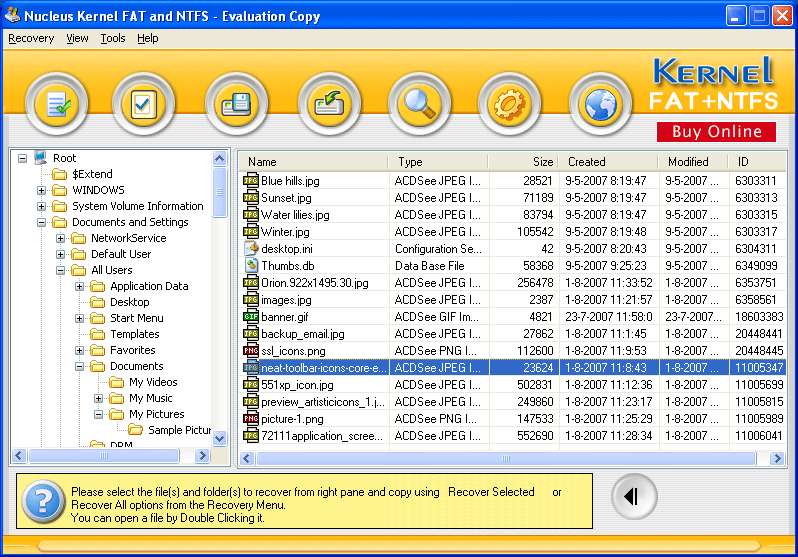Screen dimensions: 798x557
Task: Click the Buy Online button
Action: pos(717,132)
